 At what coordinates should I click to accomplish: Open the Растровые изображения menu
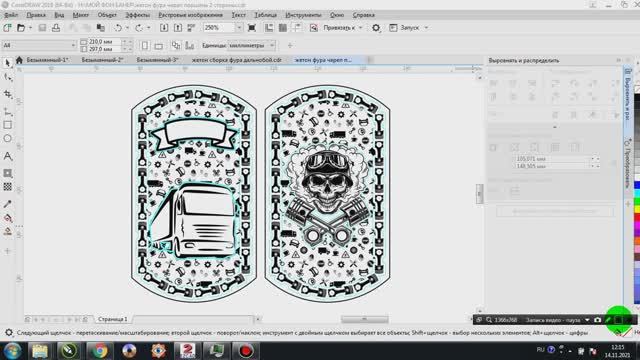click(191, 15)
